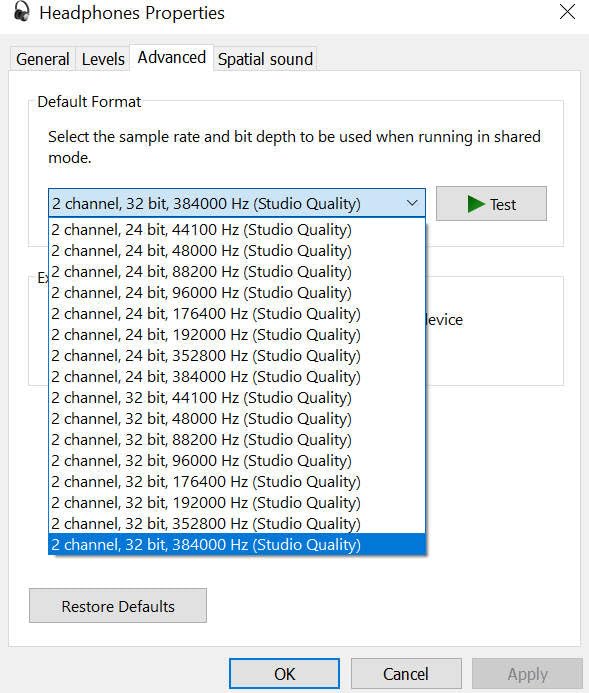Select 2 channel, 32 bit, 96000 Hz

[x=237, y=461]
